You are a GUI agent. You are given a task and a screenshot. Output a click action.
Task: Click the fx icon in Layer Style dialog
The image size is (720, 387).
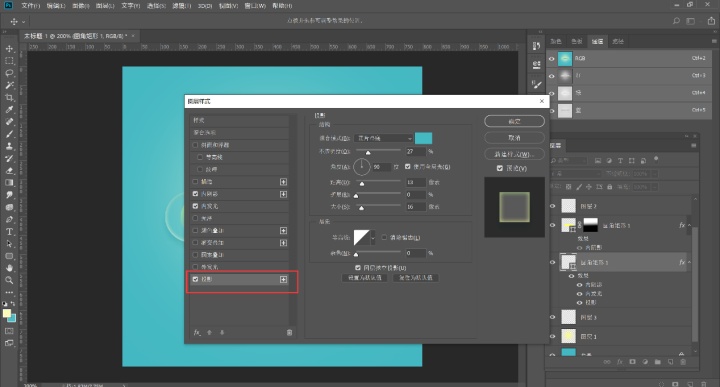point(197,332)
